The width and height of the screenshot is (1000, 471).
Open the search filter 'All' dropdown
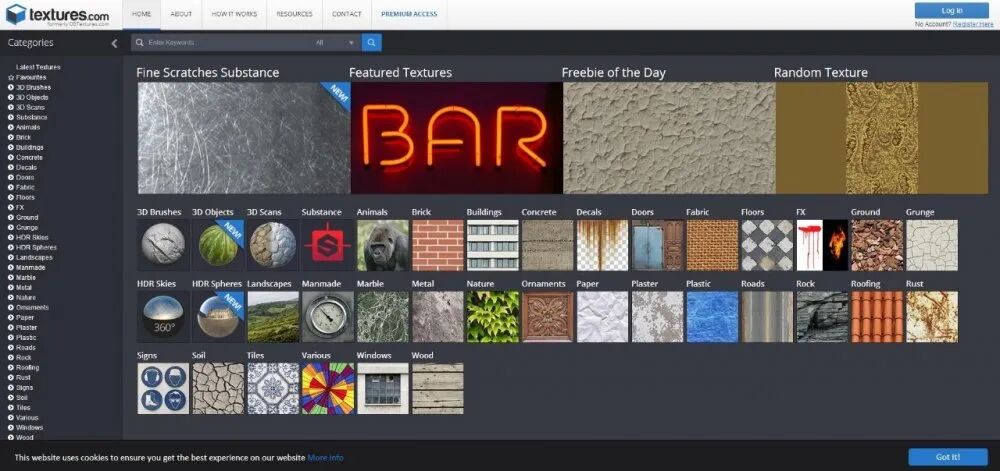pos(335,43)
